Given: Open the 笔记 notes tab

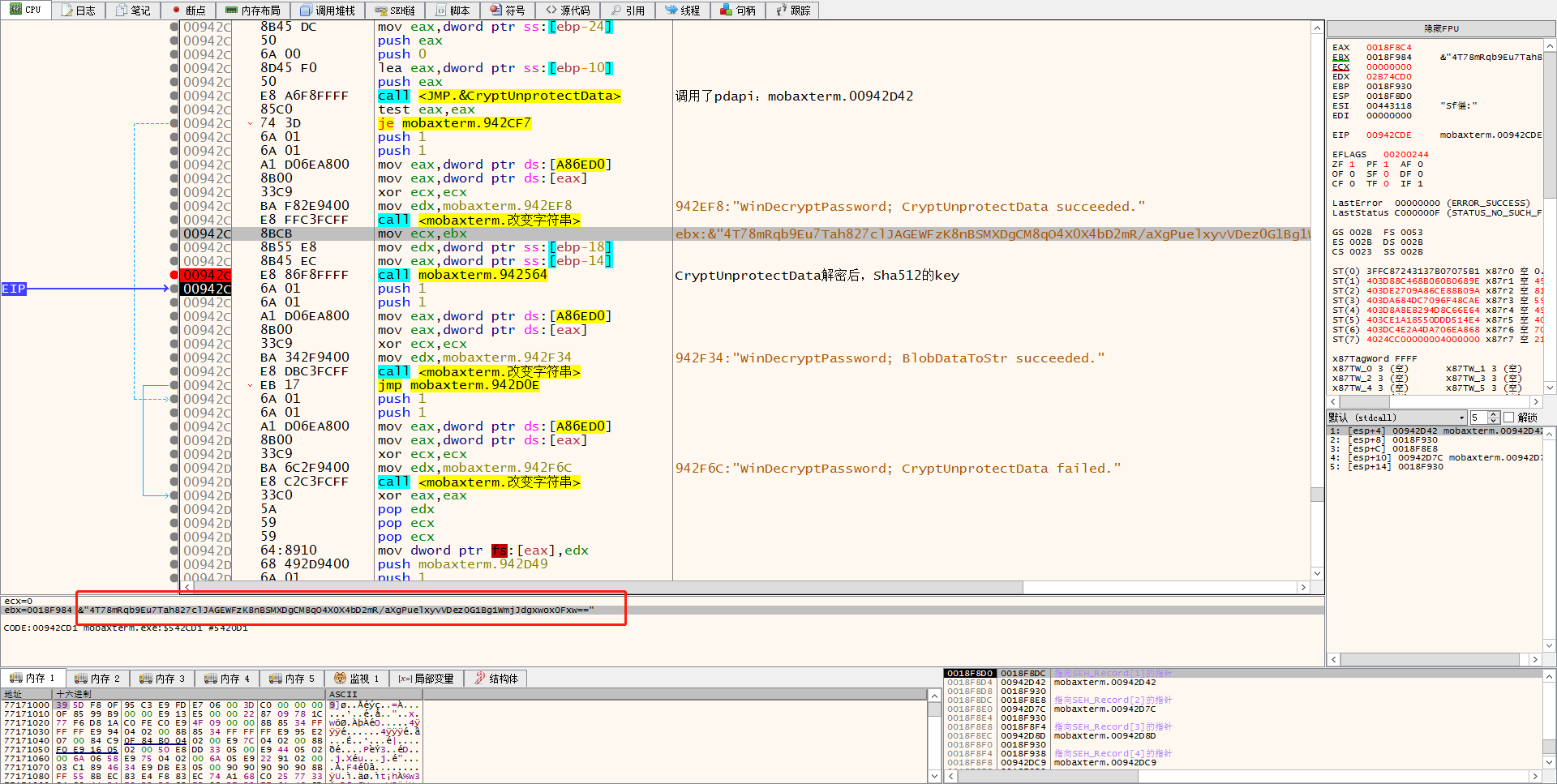Looking at the screenshot, I should (133, 11).
